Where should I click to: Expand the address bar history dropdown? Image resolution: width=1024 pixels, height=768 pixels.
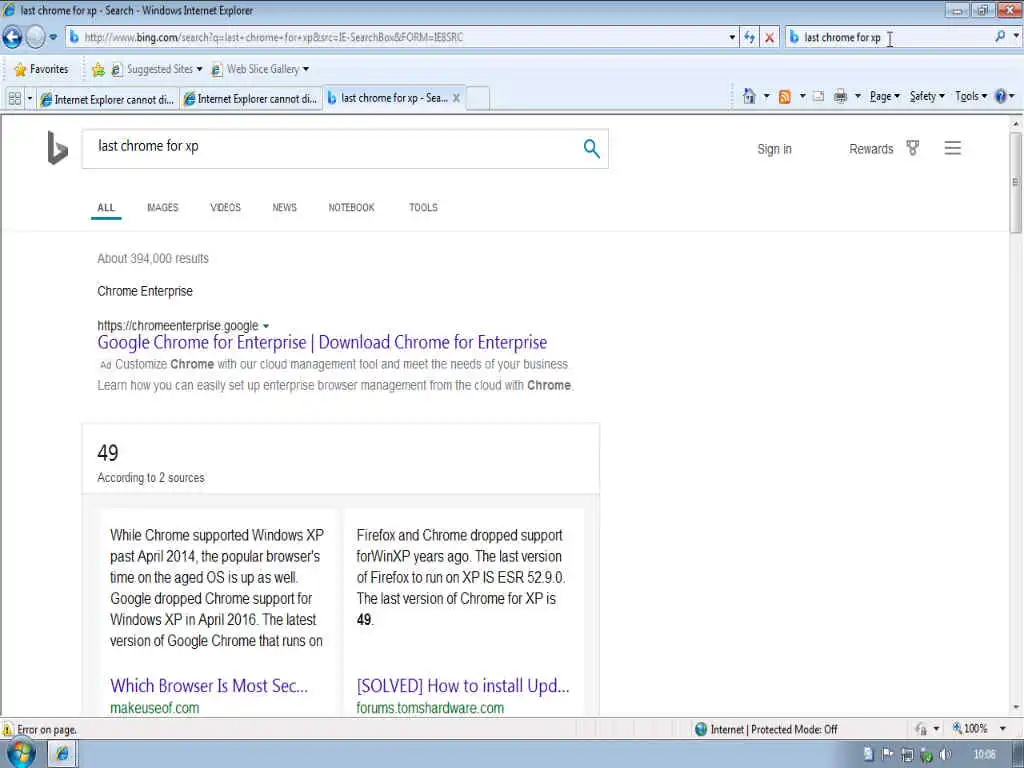point(732,37)
